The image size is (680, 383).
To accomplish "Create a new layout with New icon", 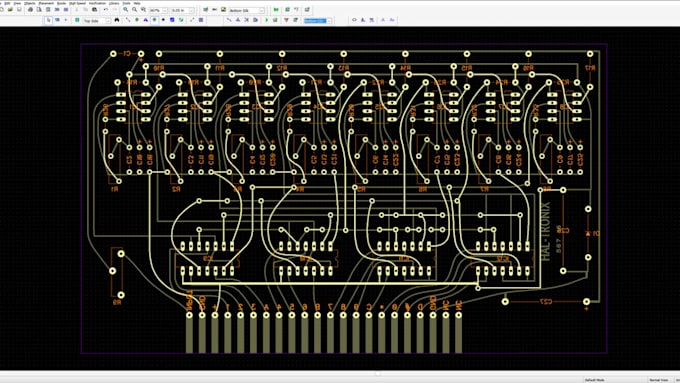I will point(2,10).
